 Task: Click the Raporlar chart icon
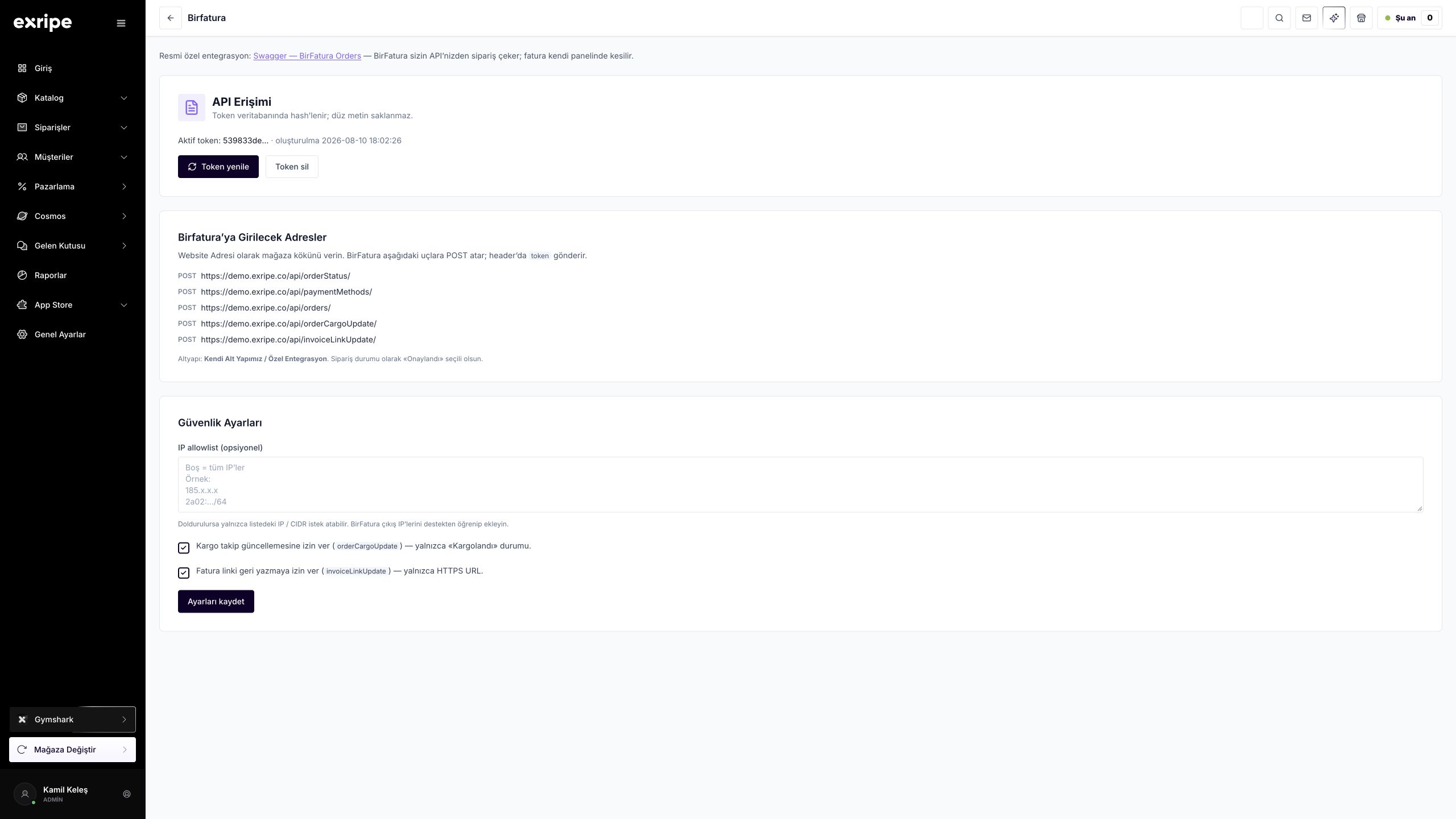(22, 275)
